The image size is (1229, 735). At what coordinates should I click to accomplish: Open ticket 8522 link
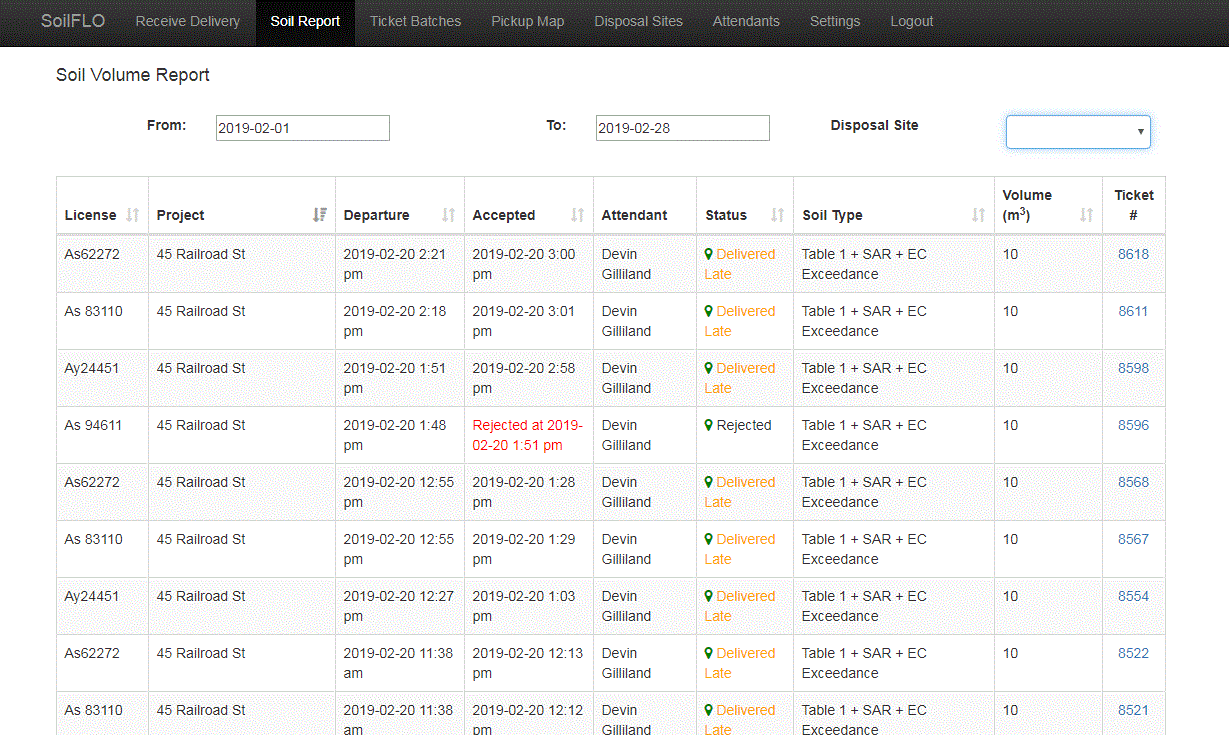point(1133,653)
